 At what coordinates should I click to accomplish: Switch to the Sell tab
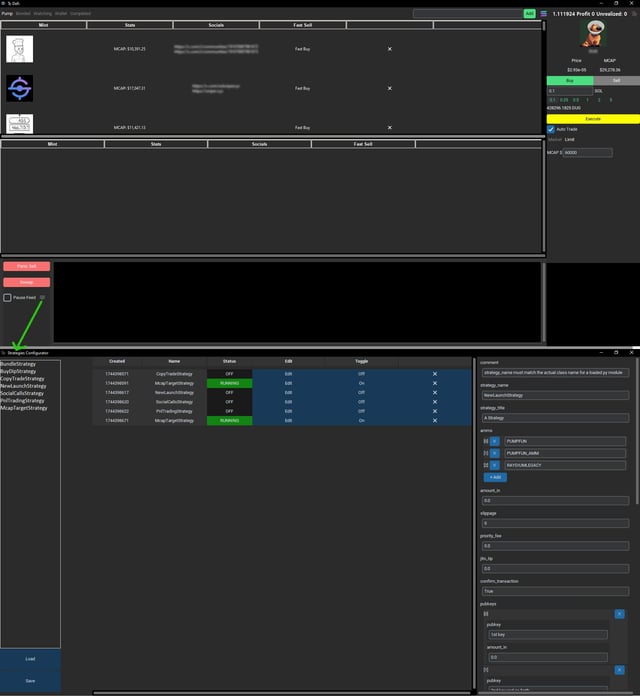pyautogui.click(x=616, y=80)
